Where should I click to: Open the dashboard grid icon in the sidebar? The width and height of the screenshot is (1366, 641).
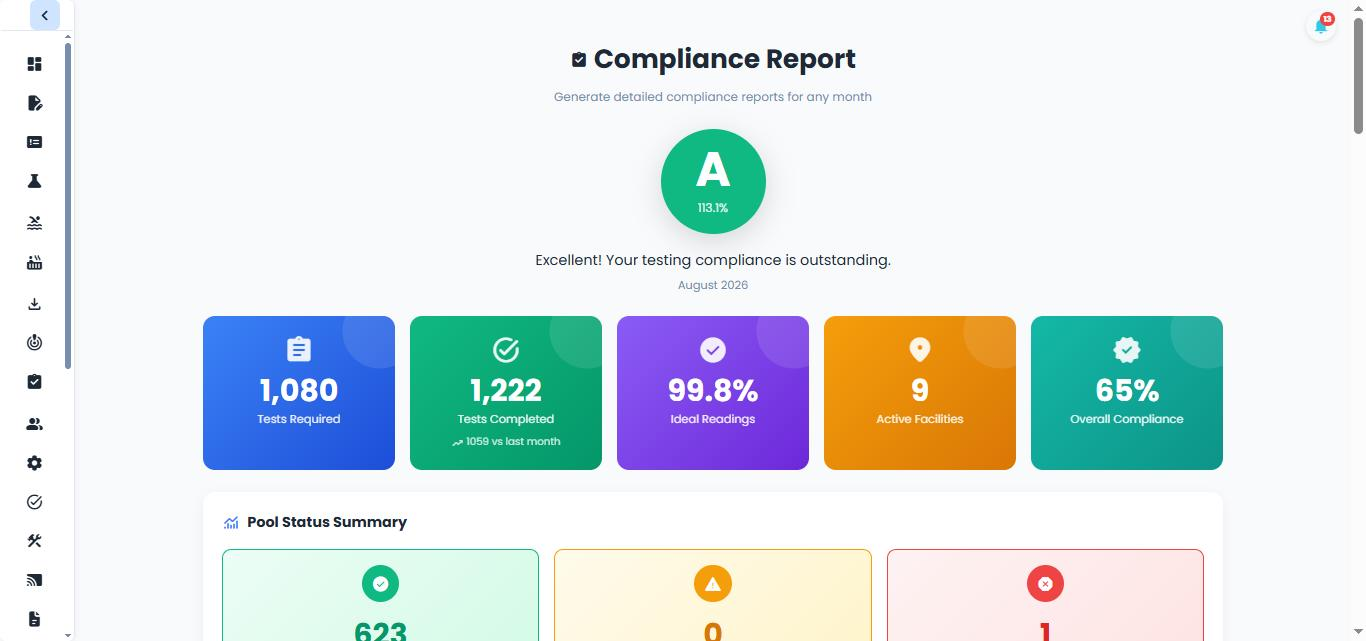pyautogui.click(x=34, y=64)
